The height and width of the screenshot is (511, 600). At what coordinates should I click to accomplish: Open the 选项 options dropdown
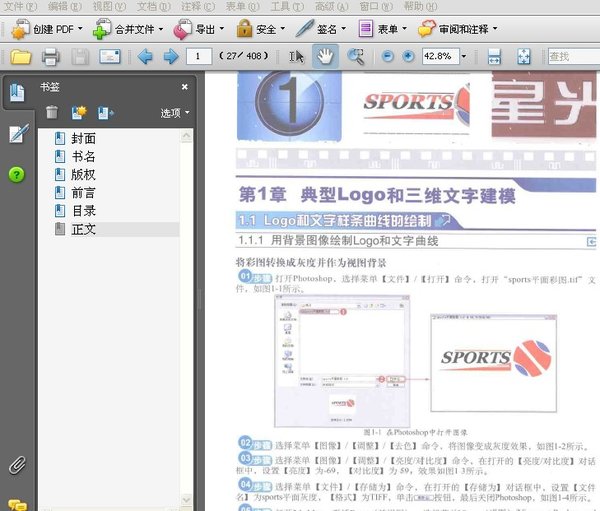[x=175, y=113]
